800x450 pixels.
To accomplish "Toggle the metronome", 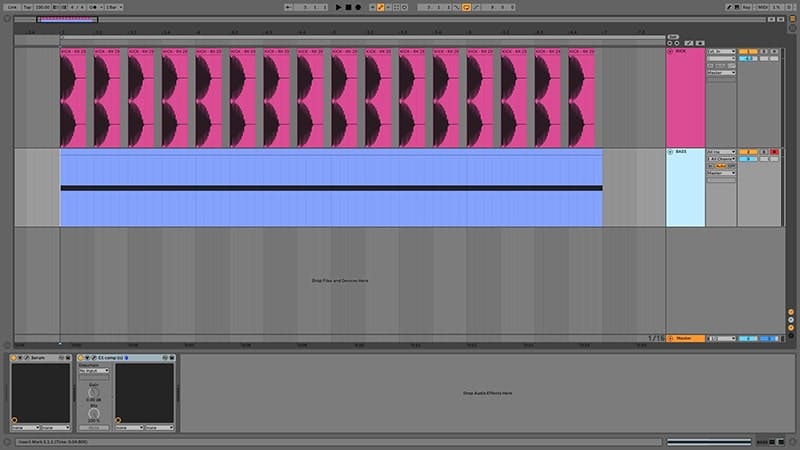I will click(93, 7).
